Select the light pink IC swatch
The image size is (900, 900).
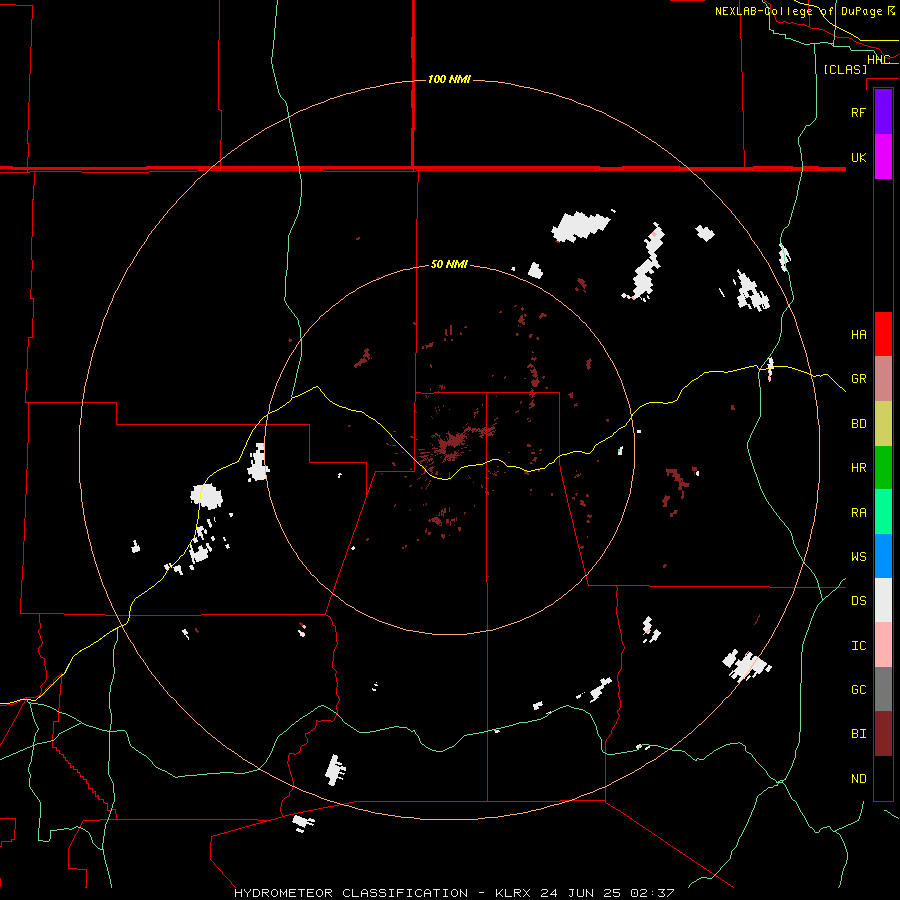883,645
